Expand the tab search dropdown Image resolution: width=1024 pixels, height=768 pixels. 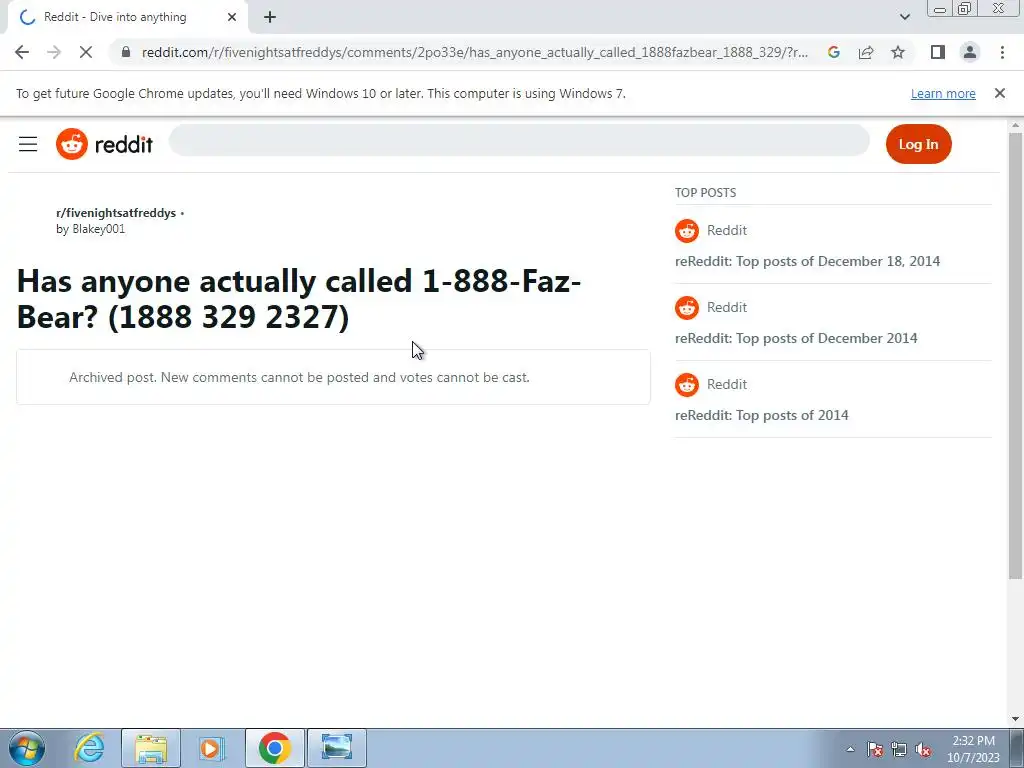[904, 18]
